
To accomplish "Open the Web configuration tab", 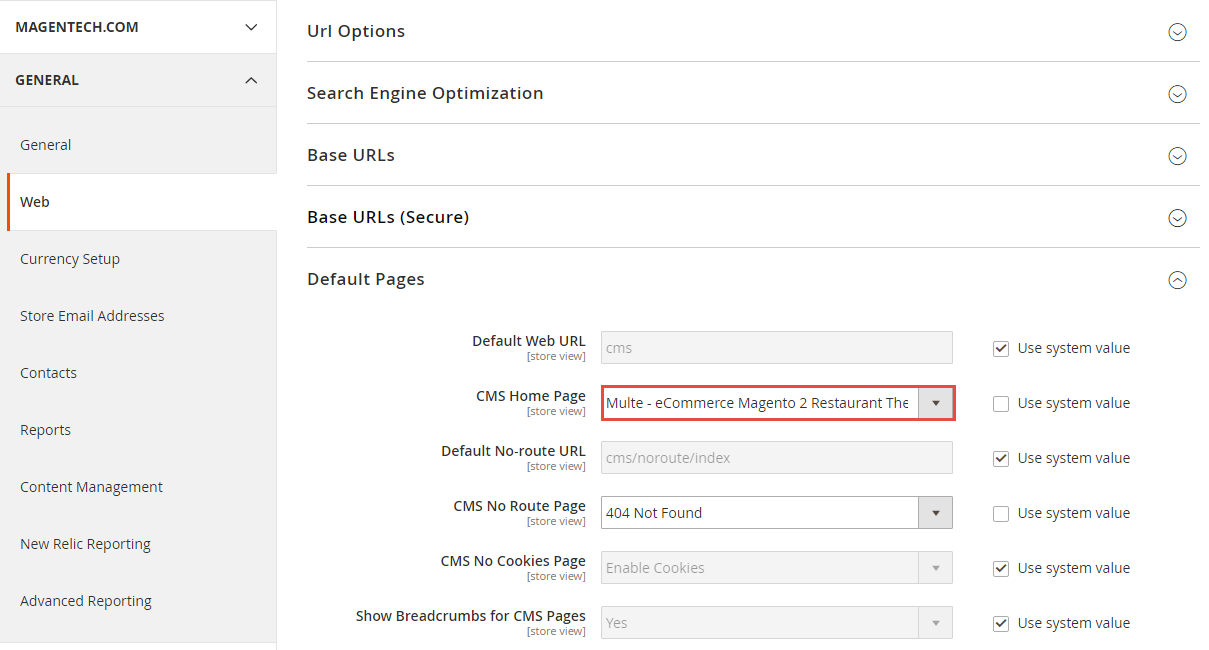I will coord(35,202).
